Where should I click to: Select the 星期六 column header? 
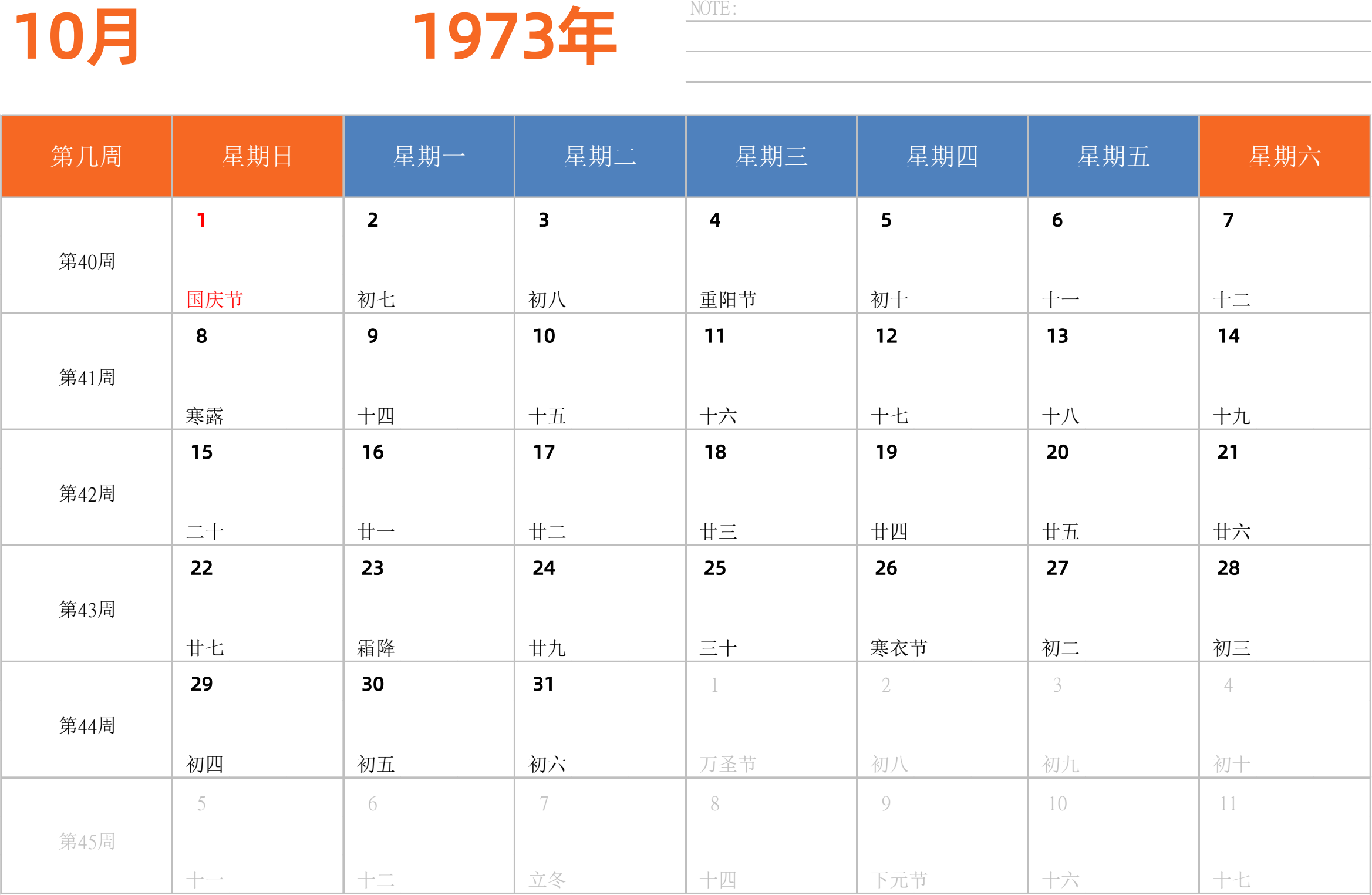tap(1285, 156)
